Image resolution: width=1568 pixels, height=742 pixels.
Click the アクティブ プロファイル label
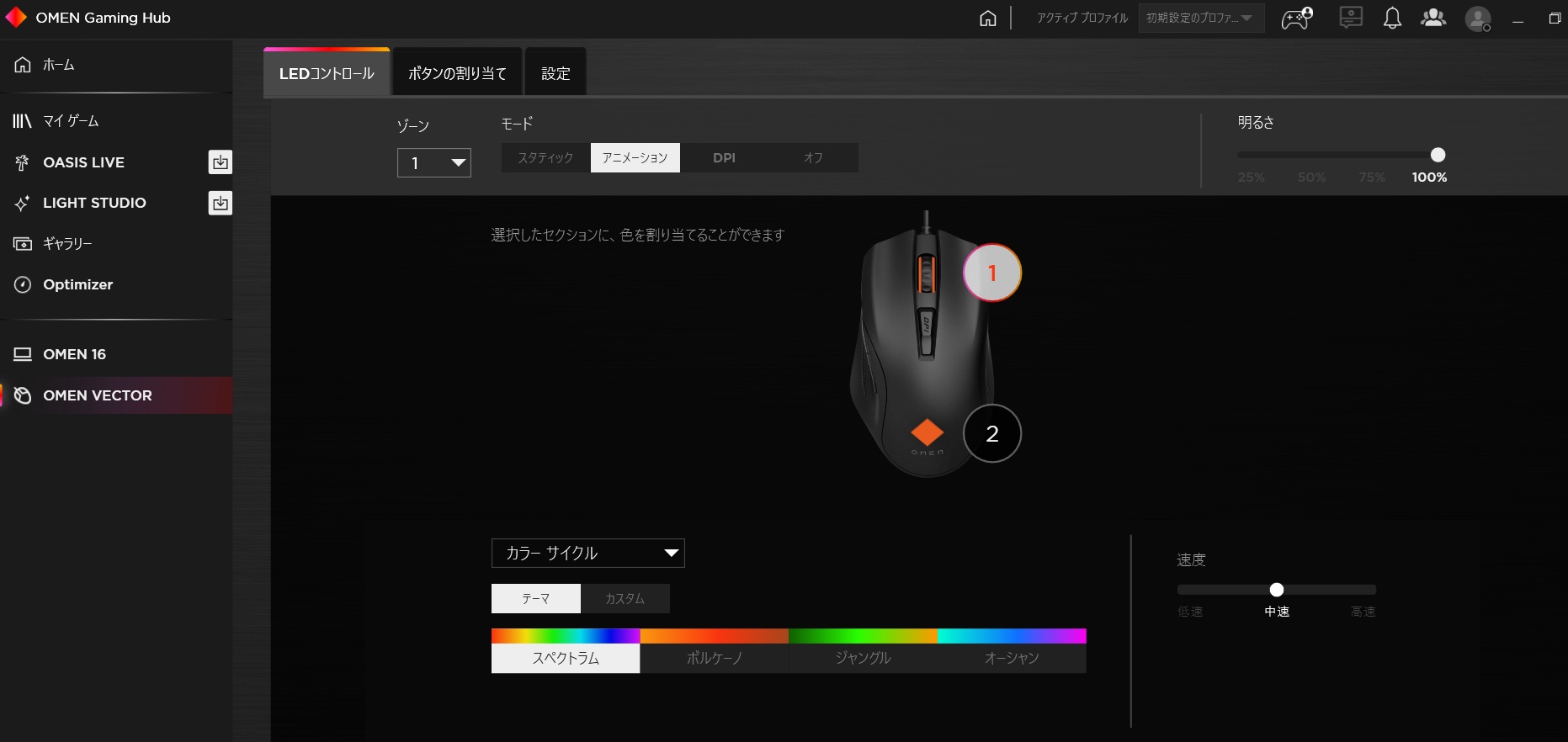(1082, 18)
